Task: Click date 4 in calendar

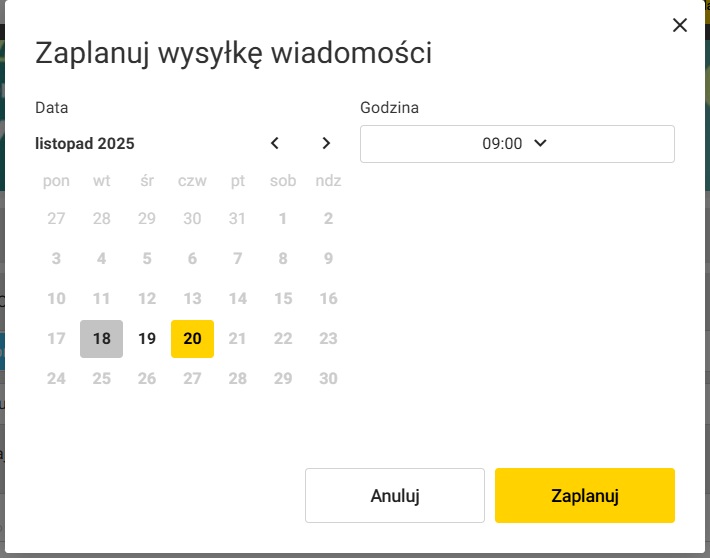Action: point(102,258)
